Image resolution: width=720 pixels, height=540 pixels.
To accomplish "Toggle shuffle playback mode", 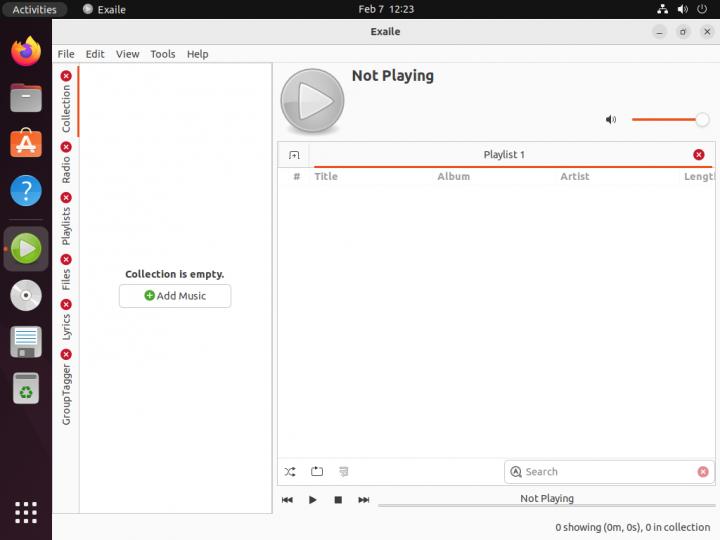I will [x=290, y=471].
